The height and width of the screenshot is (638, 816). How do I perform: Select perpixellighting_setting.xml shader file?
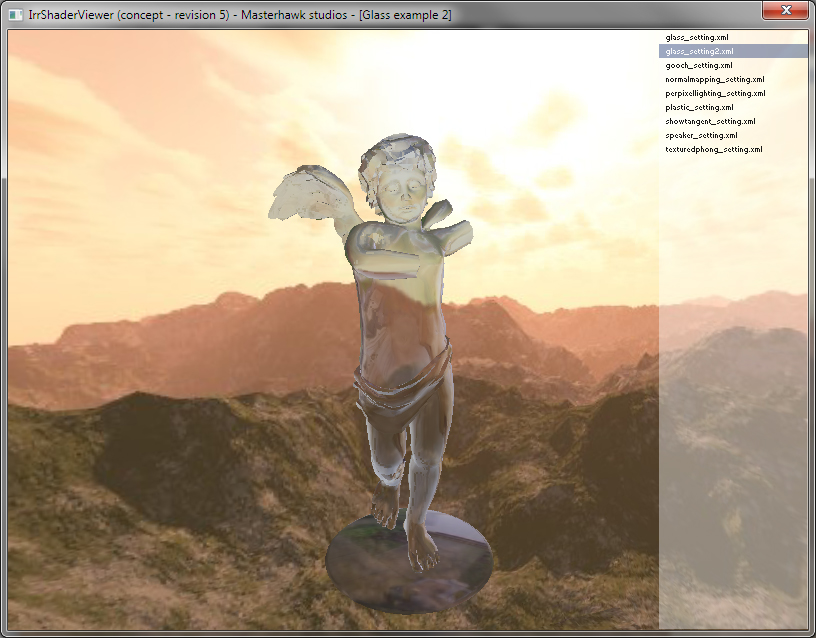[x=715, y=93]
